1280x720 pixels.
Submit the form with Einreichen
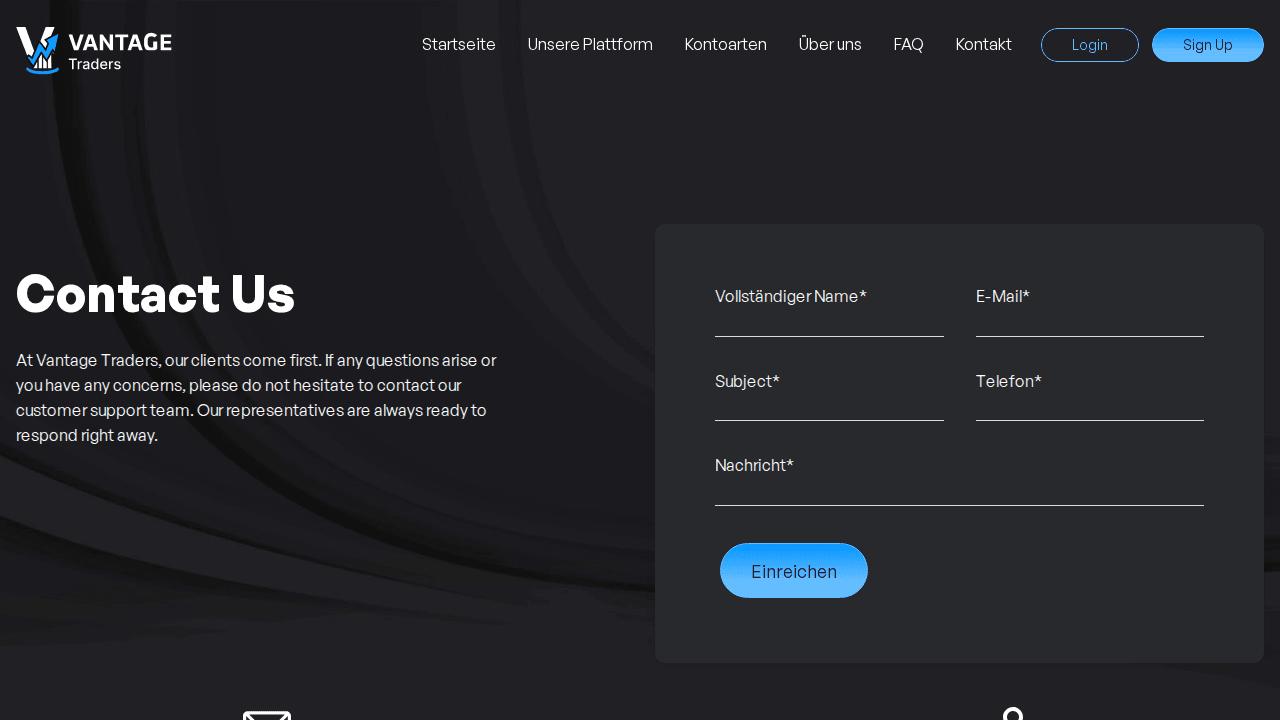click(794, 571)
